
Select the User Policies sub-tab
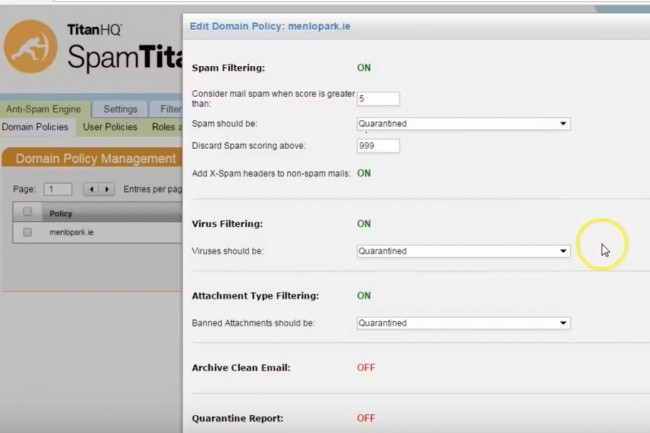(110, 127)
